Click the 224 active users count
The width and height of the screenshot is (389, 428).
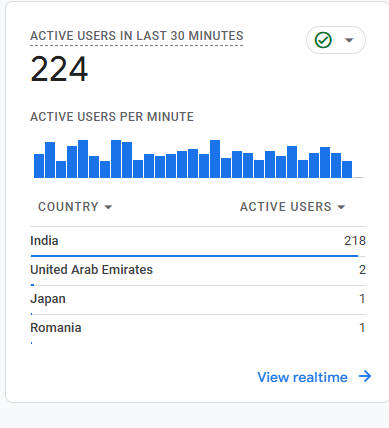59,69
